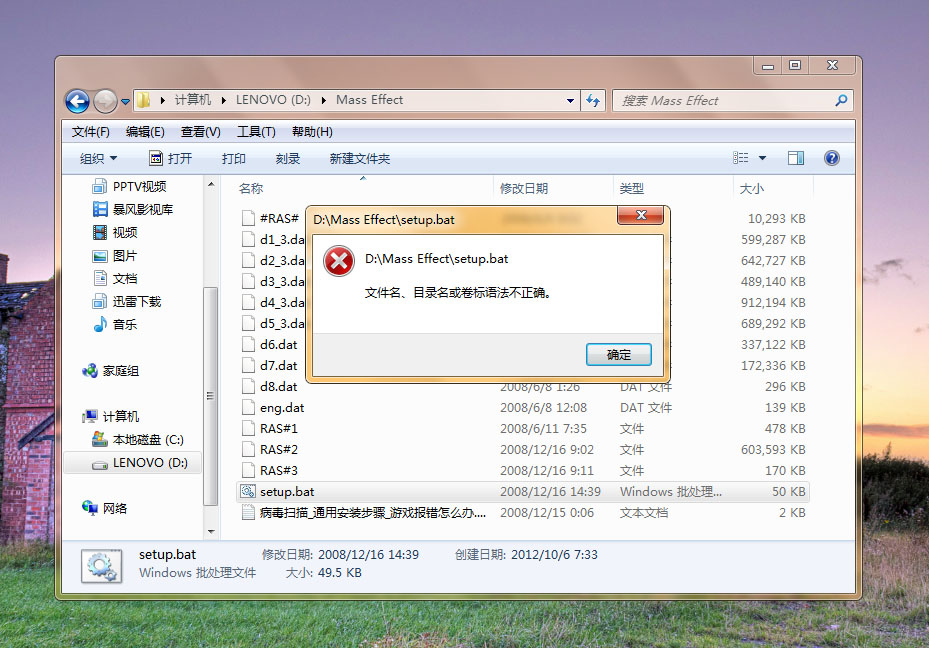Sort by the 名称 column header
Viewport: 929px width, 648px height.
tap(251, 188)
